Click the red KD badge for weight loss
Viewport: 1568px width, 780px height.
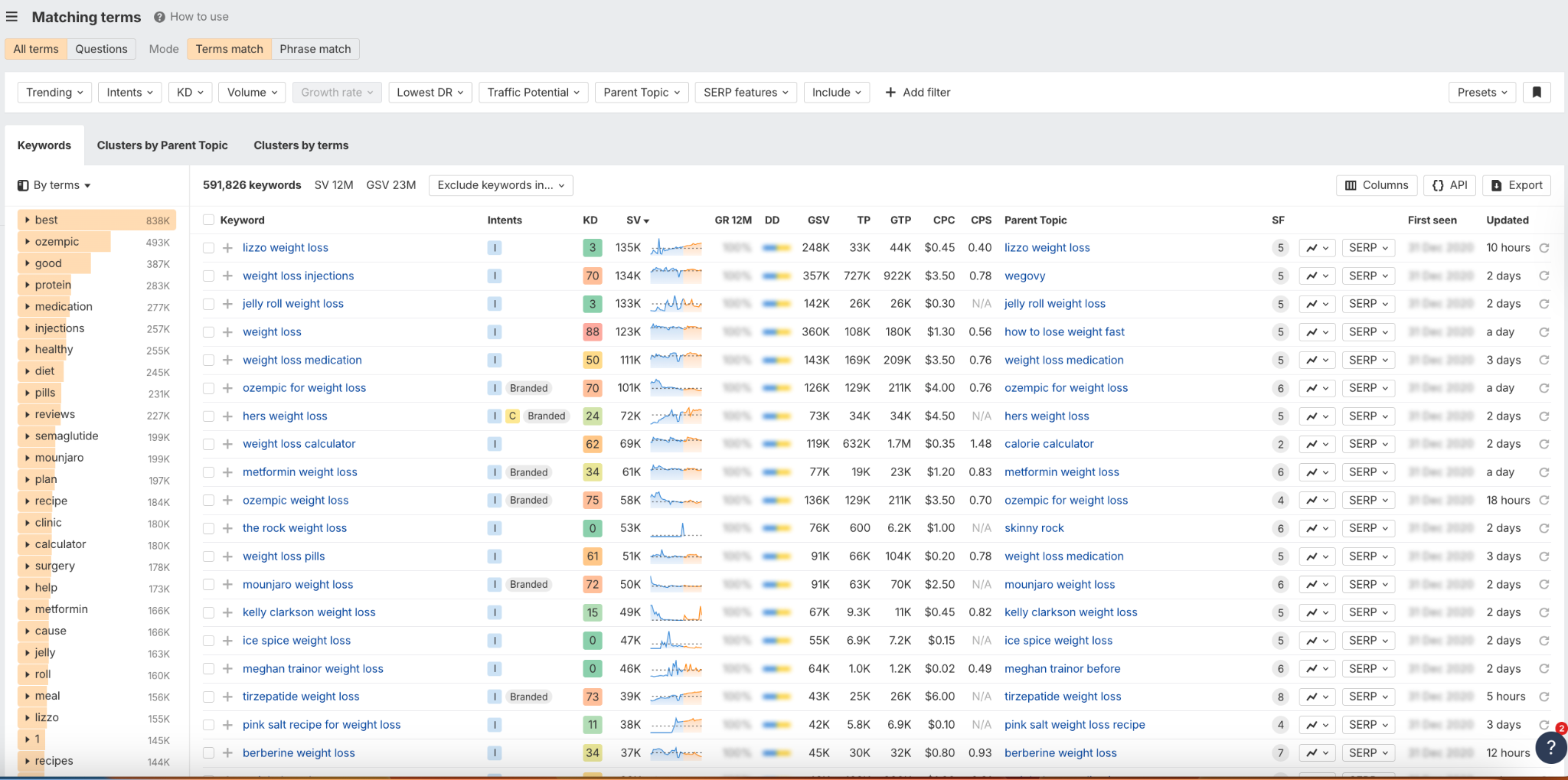pos(591,331)
